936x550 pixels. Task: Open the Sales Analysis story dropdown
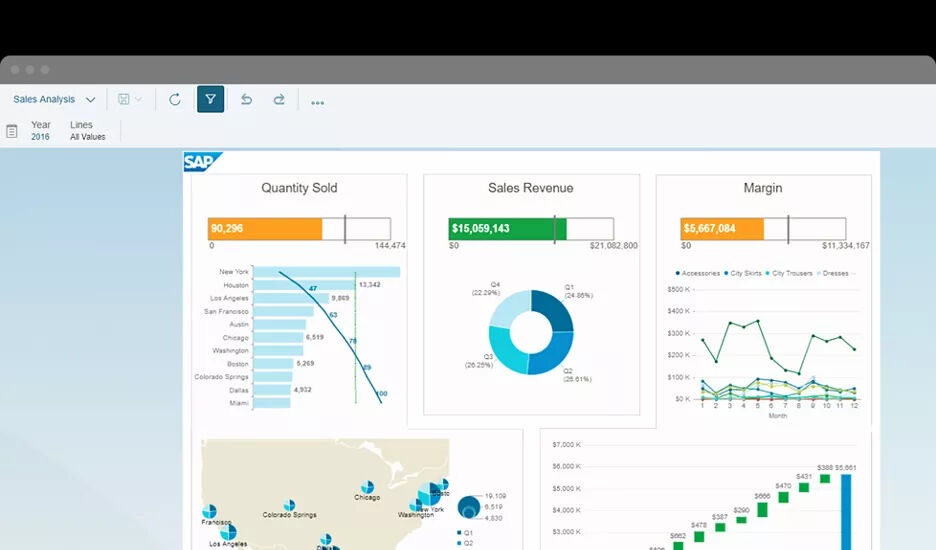[54, 100]
